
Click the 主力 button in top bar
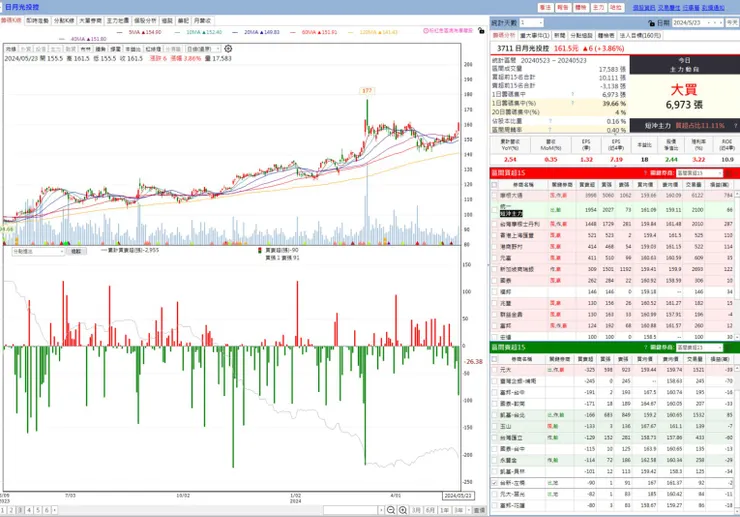tap(598, 8)
